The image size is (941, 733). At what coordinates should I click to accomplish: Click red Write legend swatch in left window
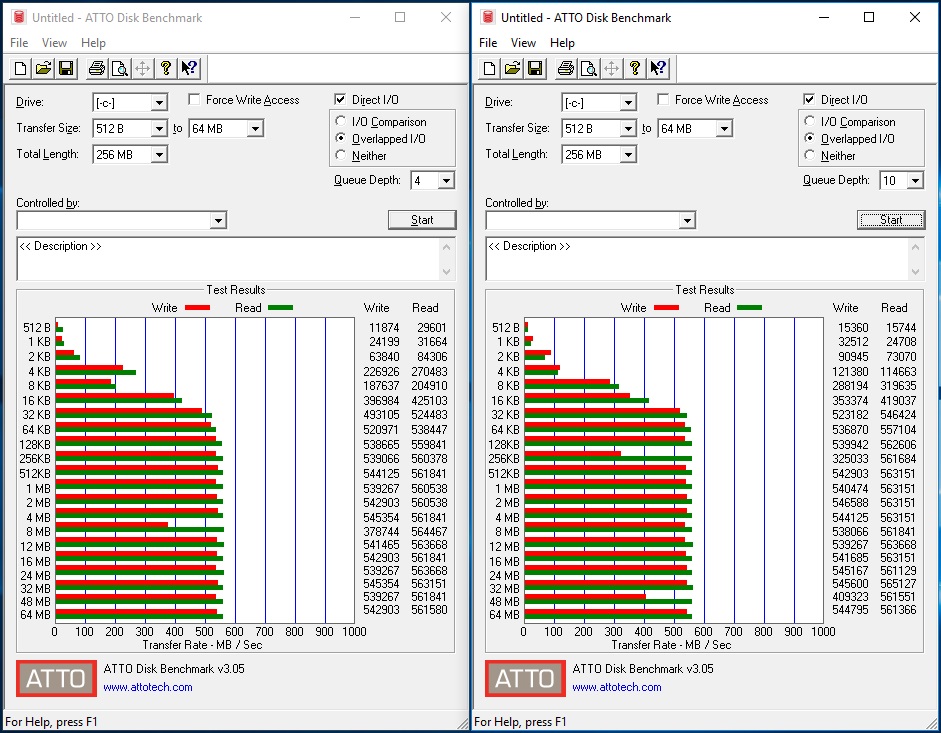click(197, 307)
